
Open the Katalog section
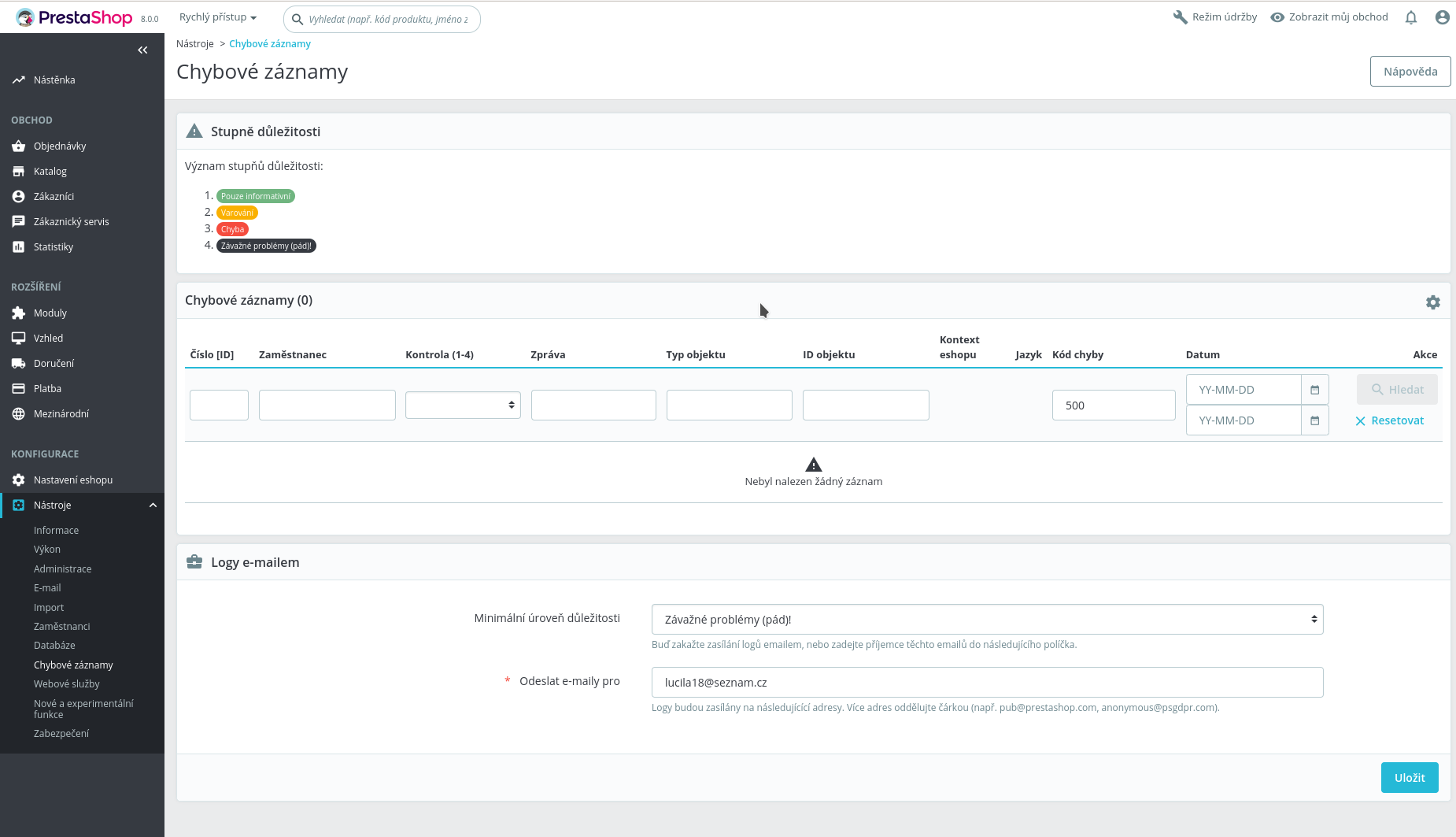(50, 171)
